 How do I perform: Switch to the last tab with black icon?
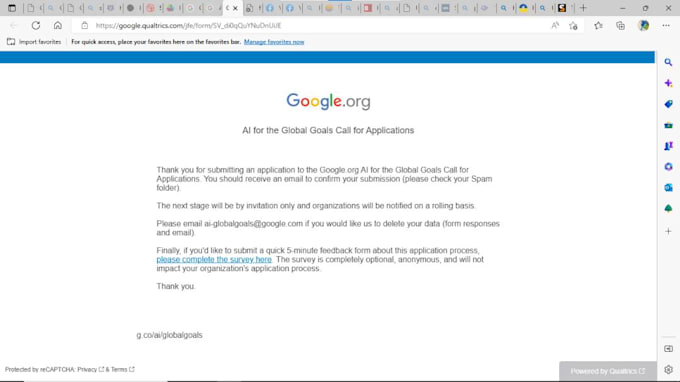(x=562, y=8)
